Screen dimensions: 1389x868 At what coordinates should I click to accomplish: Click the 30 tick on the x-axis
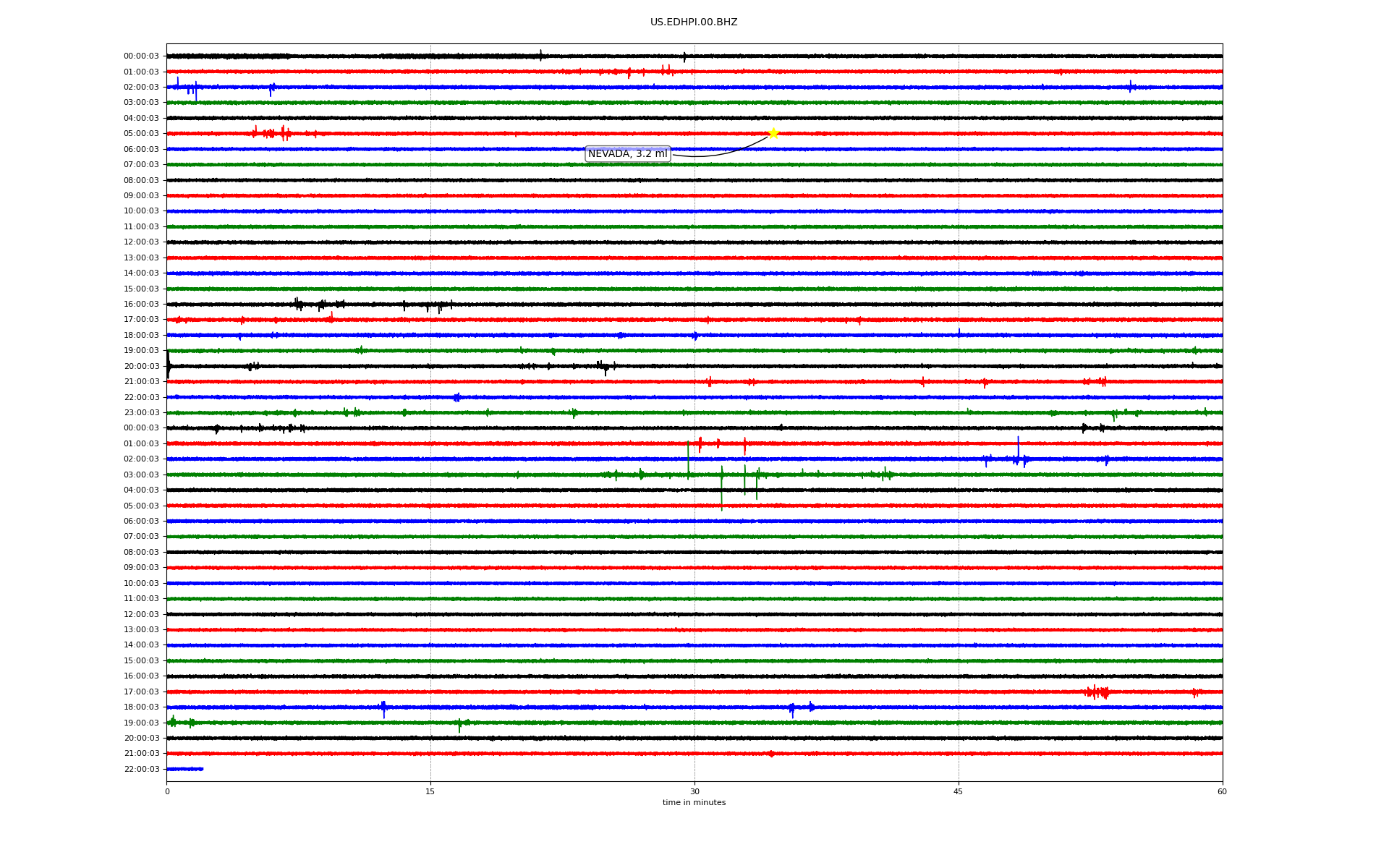(x=694, y=791)
